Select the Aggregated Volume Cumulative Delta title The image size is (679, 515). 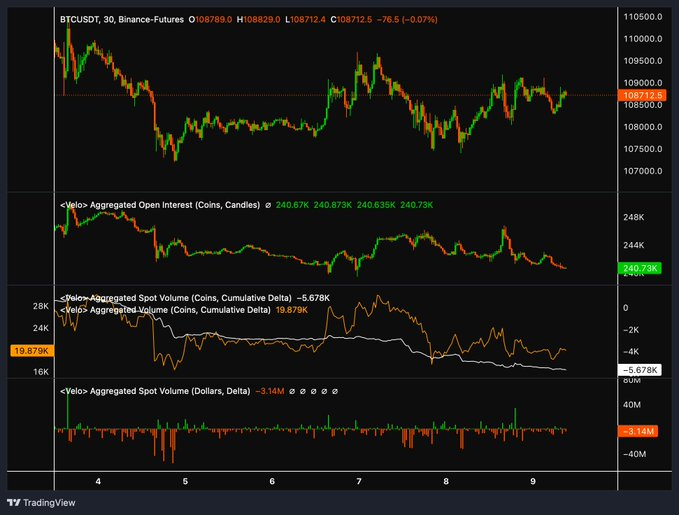point(165,310)
